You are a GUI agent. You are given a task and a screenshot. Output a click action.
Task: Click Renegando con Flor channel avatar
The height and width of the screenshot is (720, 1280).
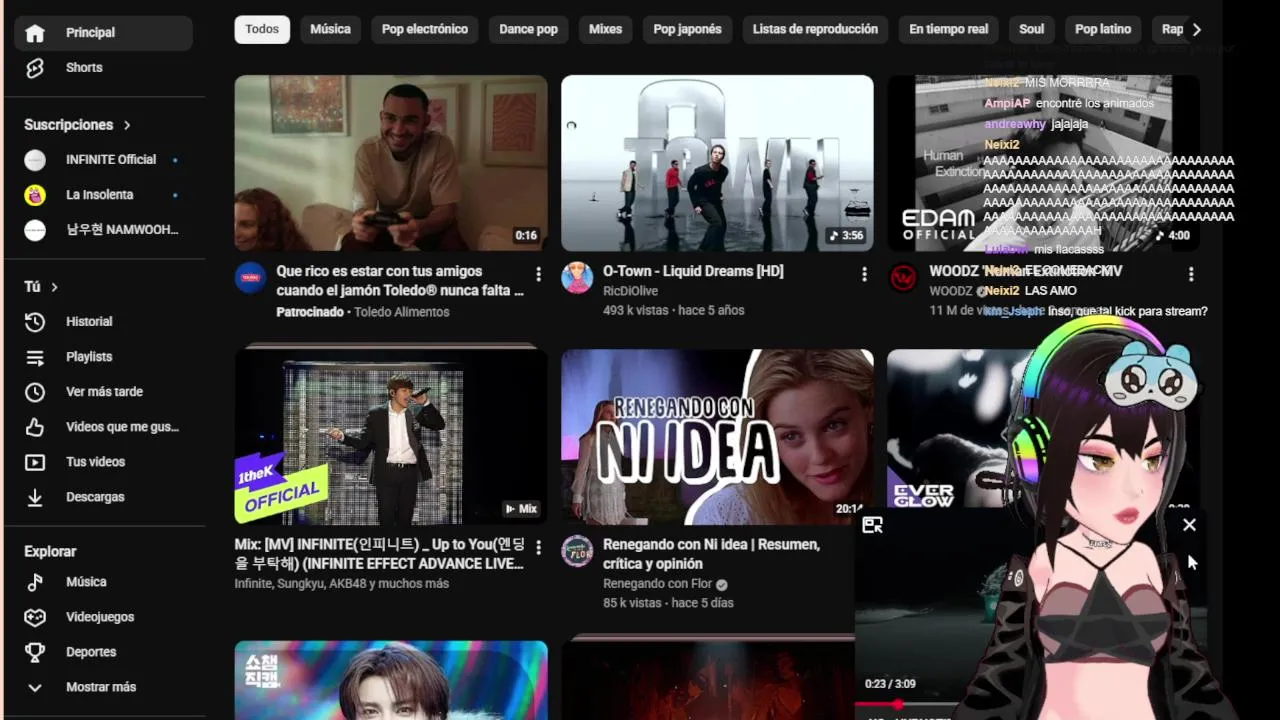pyautogui.click(x=577, y=551)
